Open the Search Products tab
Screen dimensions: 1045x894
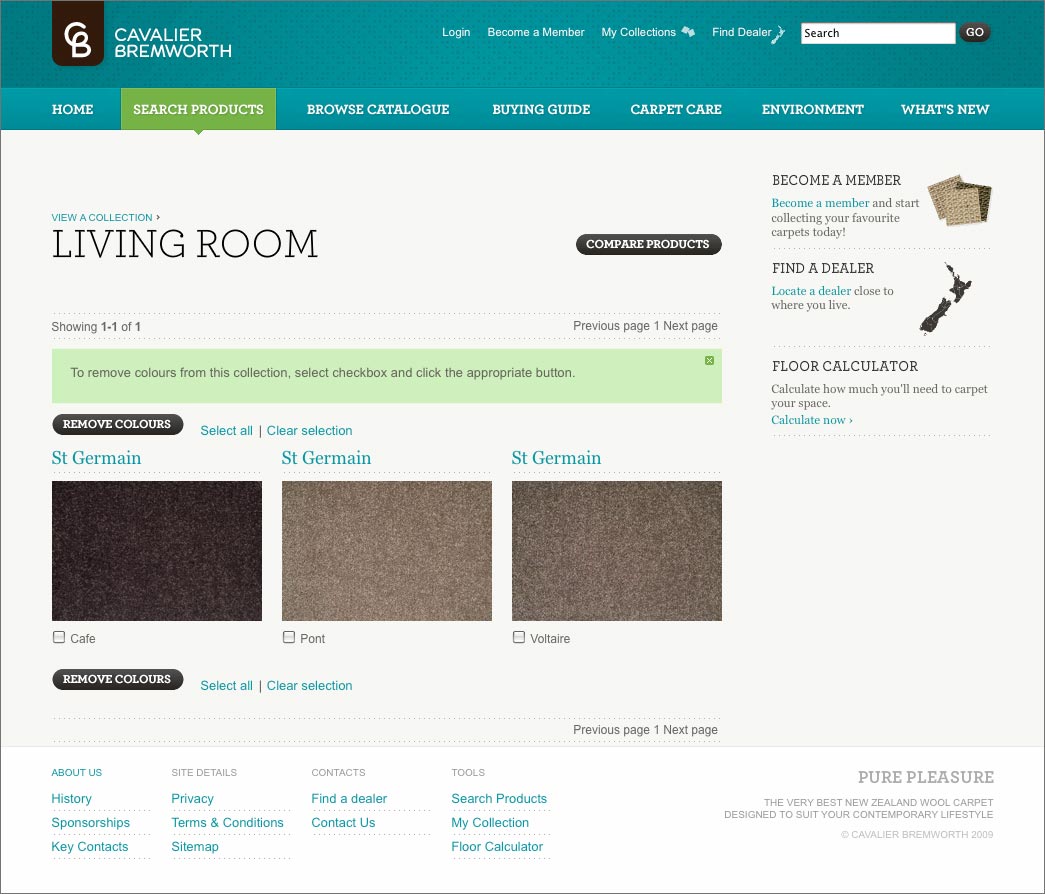[x=198, y=109]
